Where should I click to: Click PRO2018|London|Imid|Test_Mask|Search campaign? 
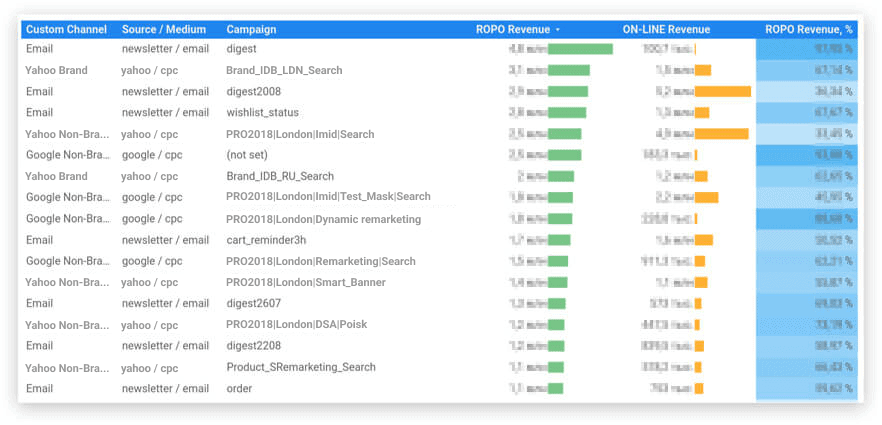(x=328, y=197)
